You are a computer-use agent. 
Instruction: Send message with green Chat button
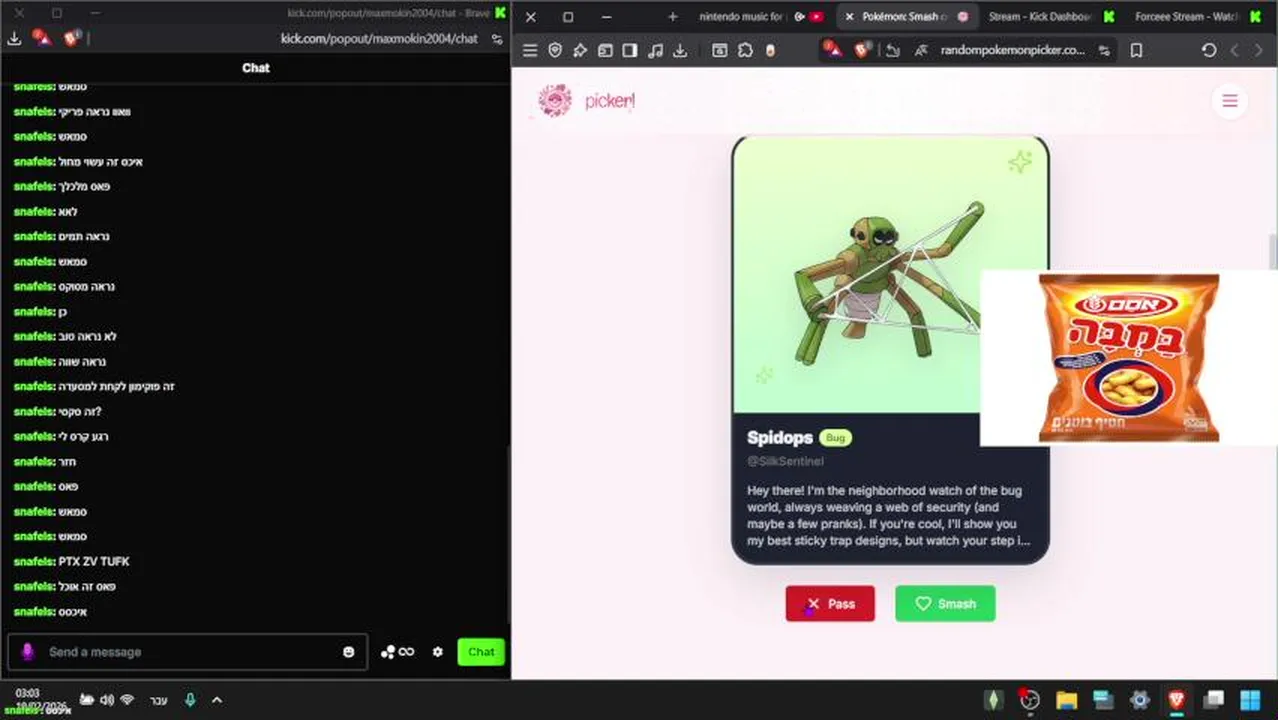tap(481, 651)
